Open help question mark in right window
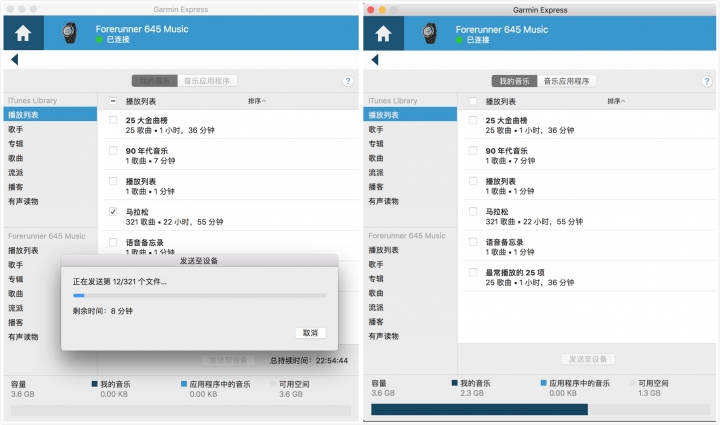Viewport: 720px width, 425px height. [707, 82]
